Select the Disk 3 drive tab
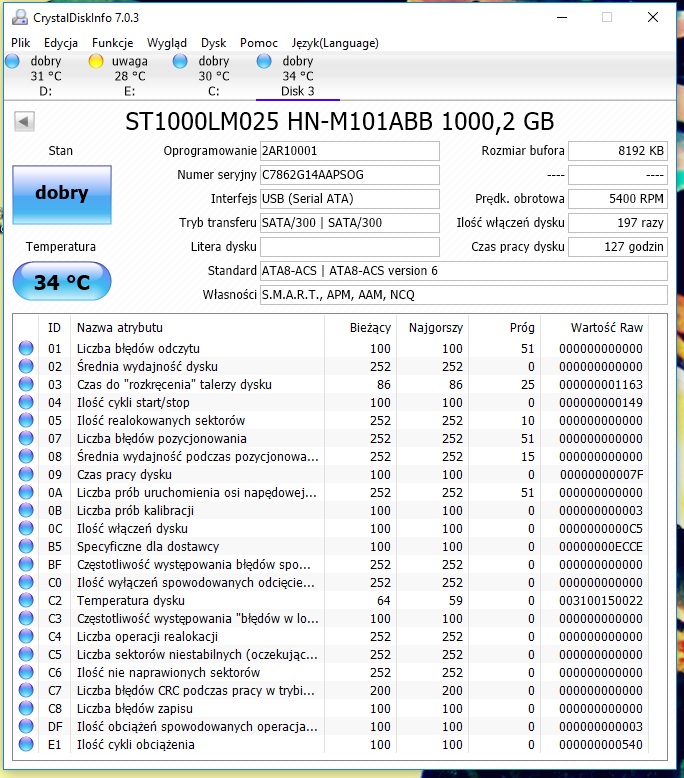 tap(298, 76)
